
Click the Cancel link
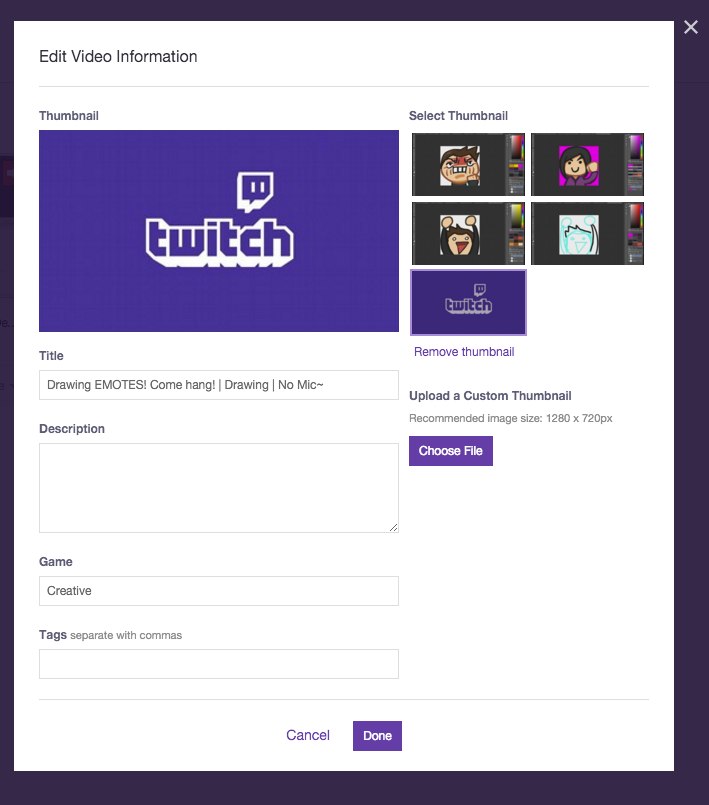tap(308, 735)
